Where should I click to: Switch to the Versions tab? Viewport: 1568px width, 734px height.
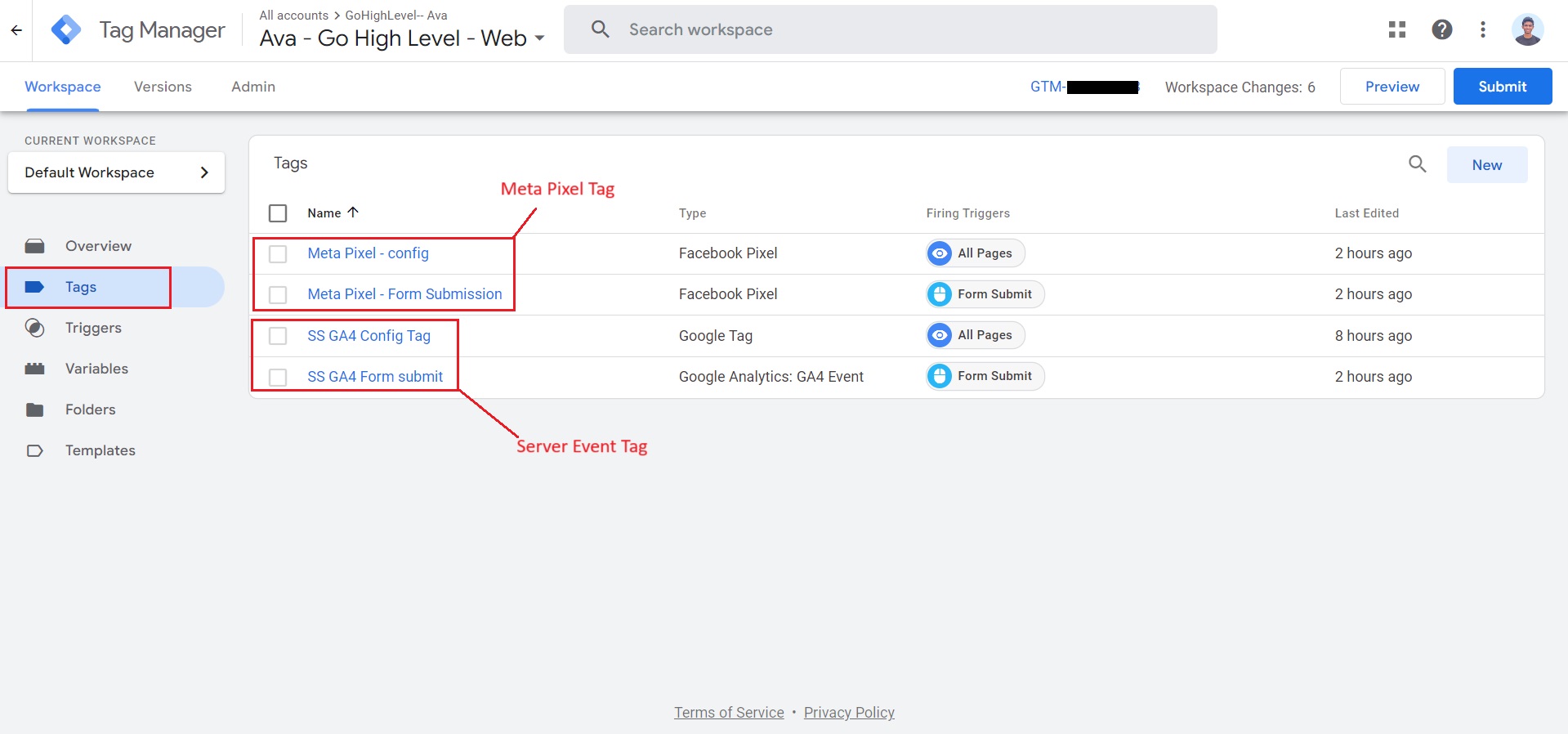[x=163, y=87]
